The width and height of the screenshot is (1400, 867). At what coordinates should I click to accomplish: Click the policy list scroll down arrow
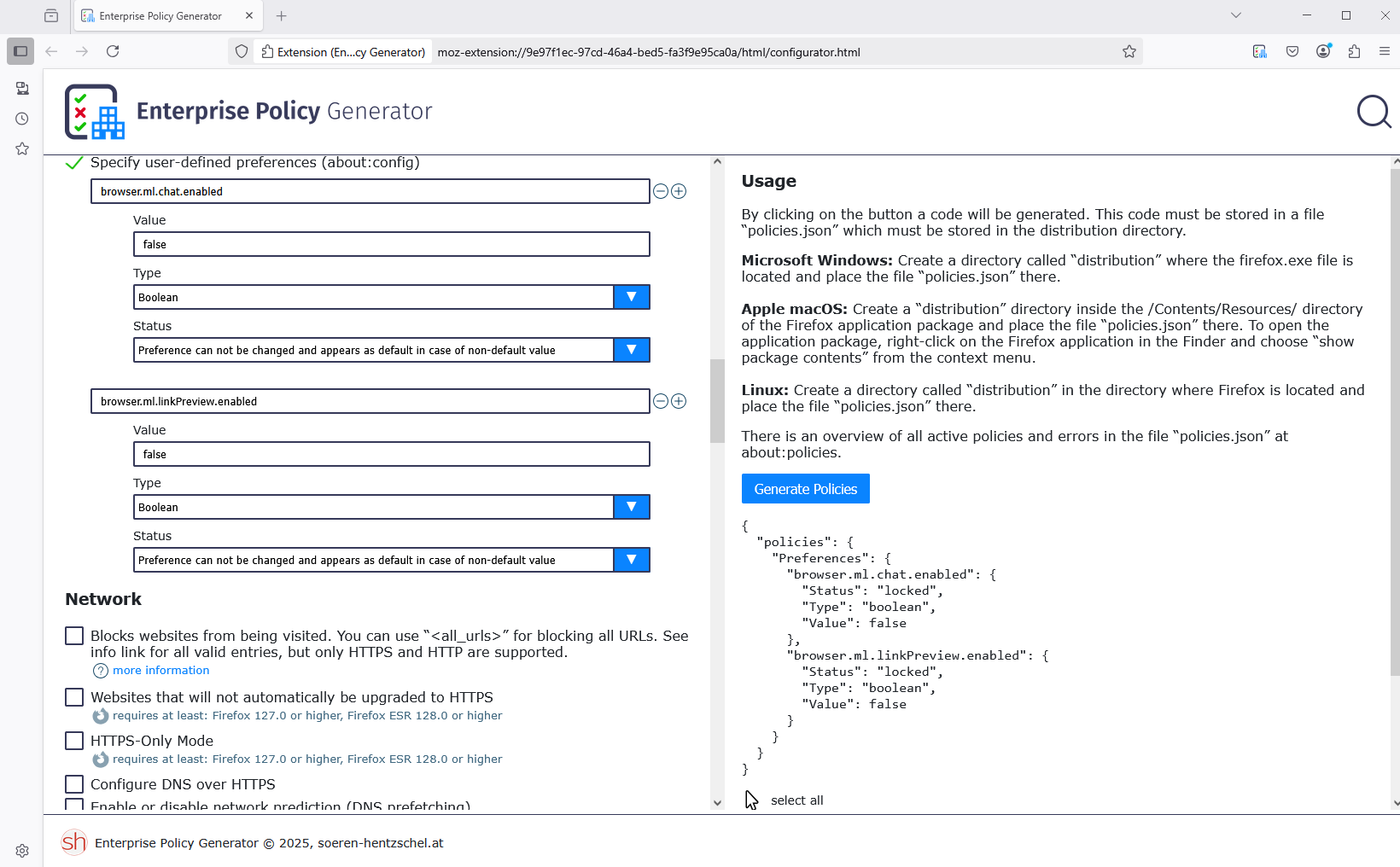coord(717,803)
